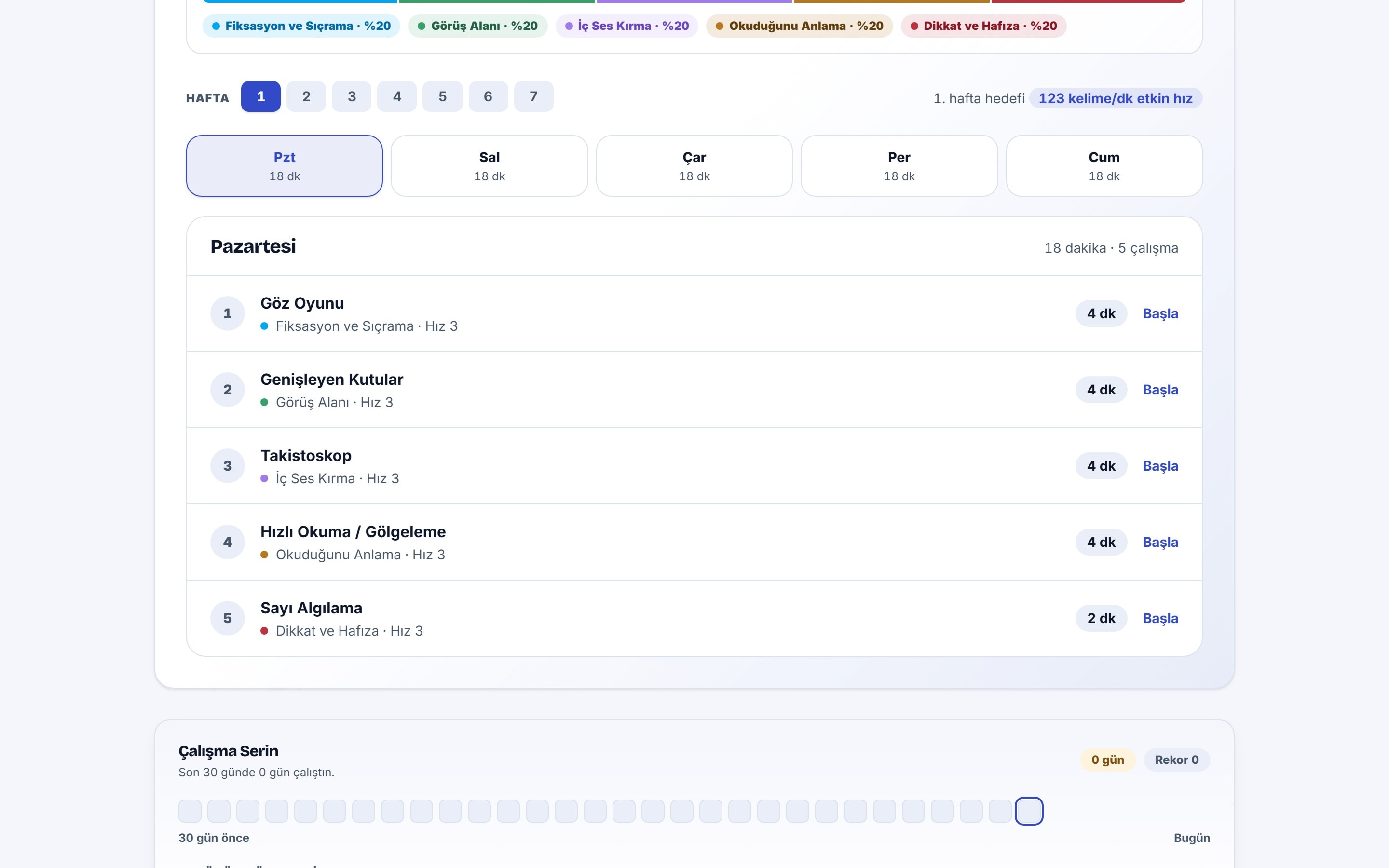Click the Dikkat ve Hafıza %20 chip
This screenshot has height=868, width=1389.
(984, 26)
